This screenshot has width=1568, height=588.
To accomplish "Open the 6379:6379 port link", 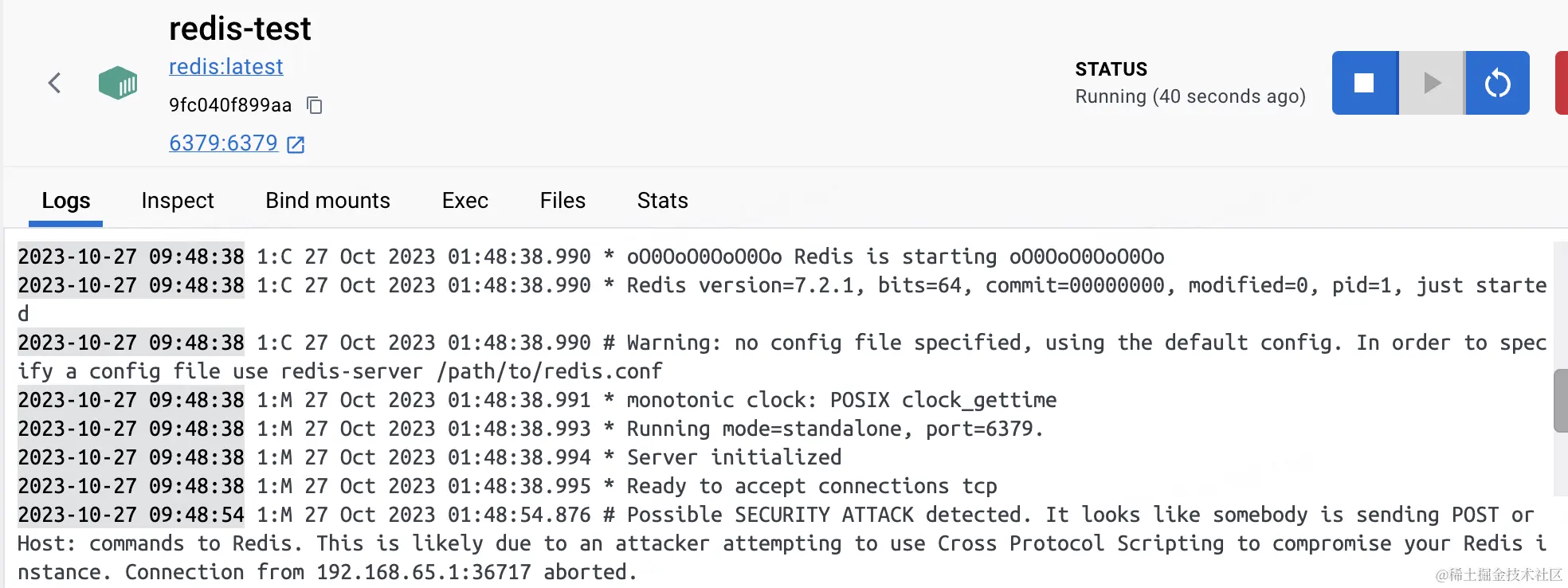I will (x=223, y=143).
